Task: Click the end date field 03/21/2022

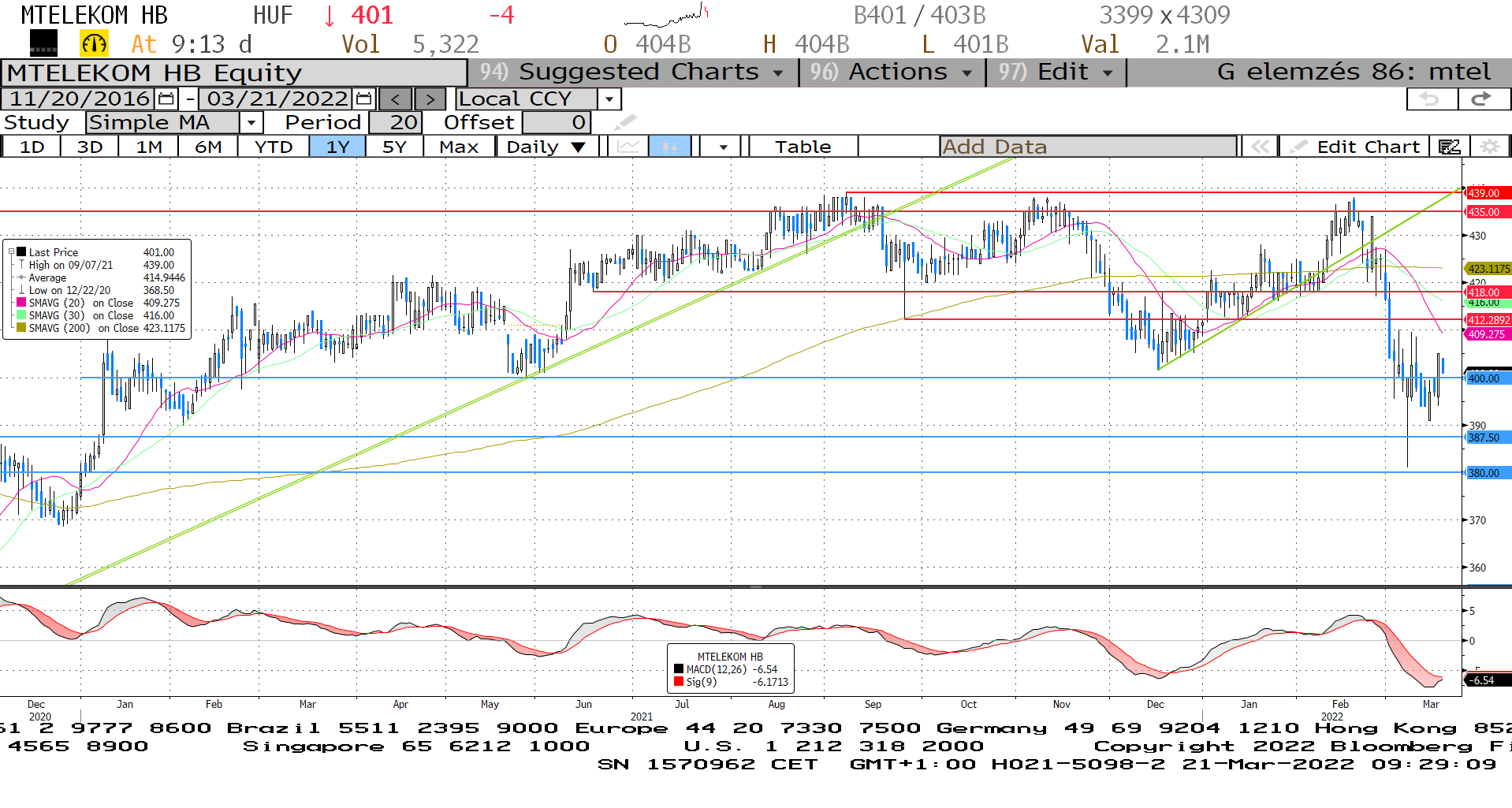Action: (x=277, y=99)
